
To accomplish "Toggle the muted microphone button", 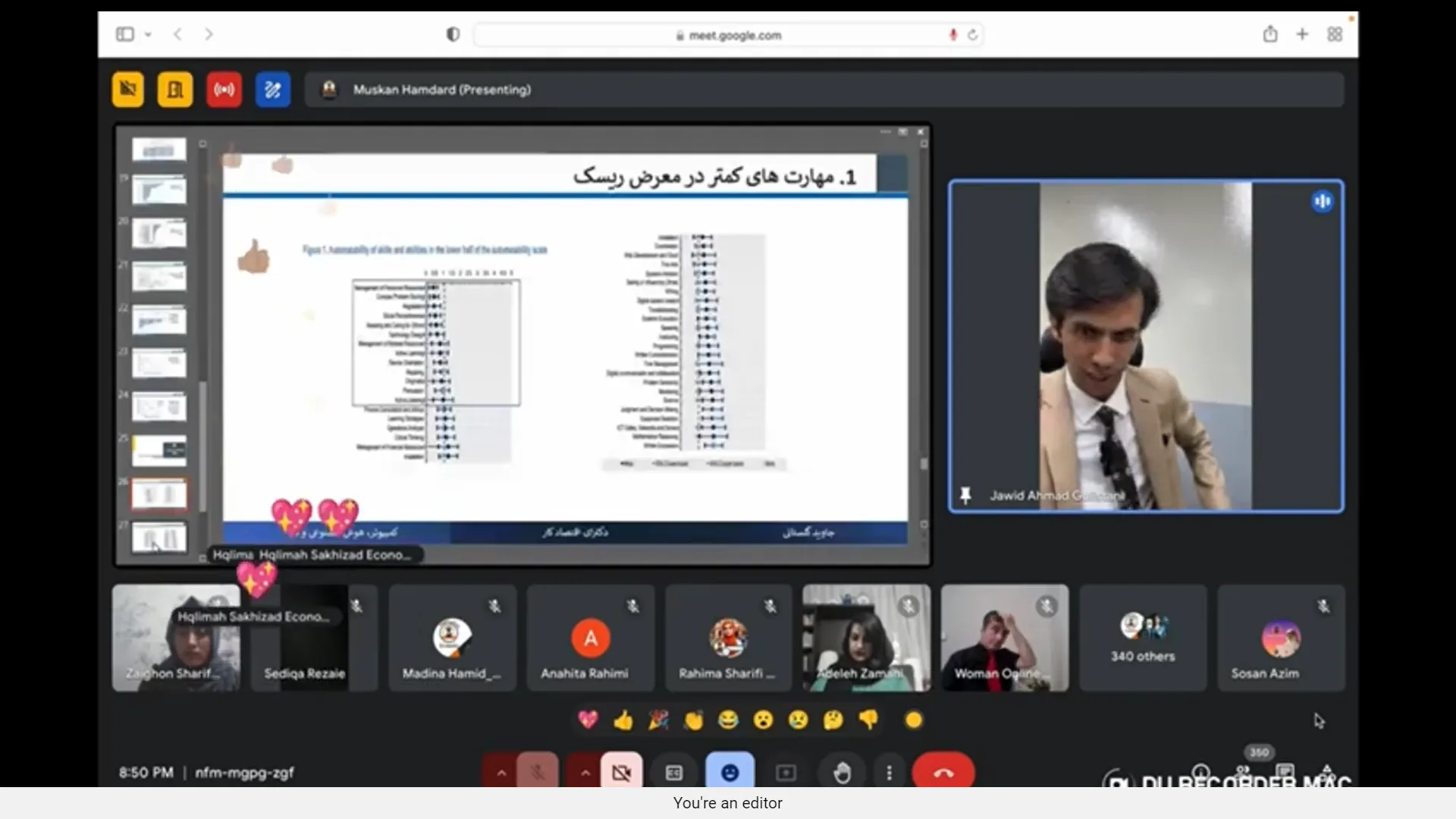I will (x=538, y=773).
